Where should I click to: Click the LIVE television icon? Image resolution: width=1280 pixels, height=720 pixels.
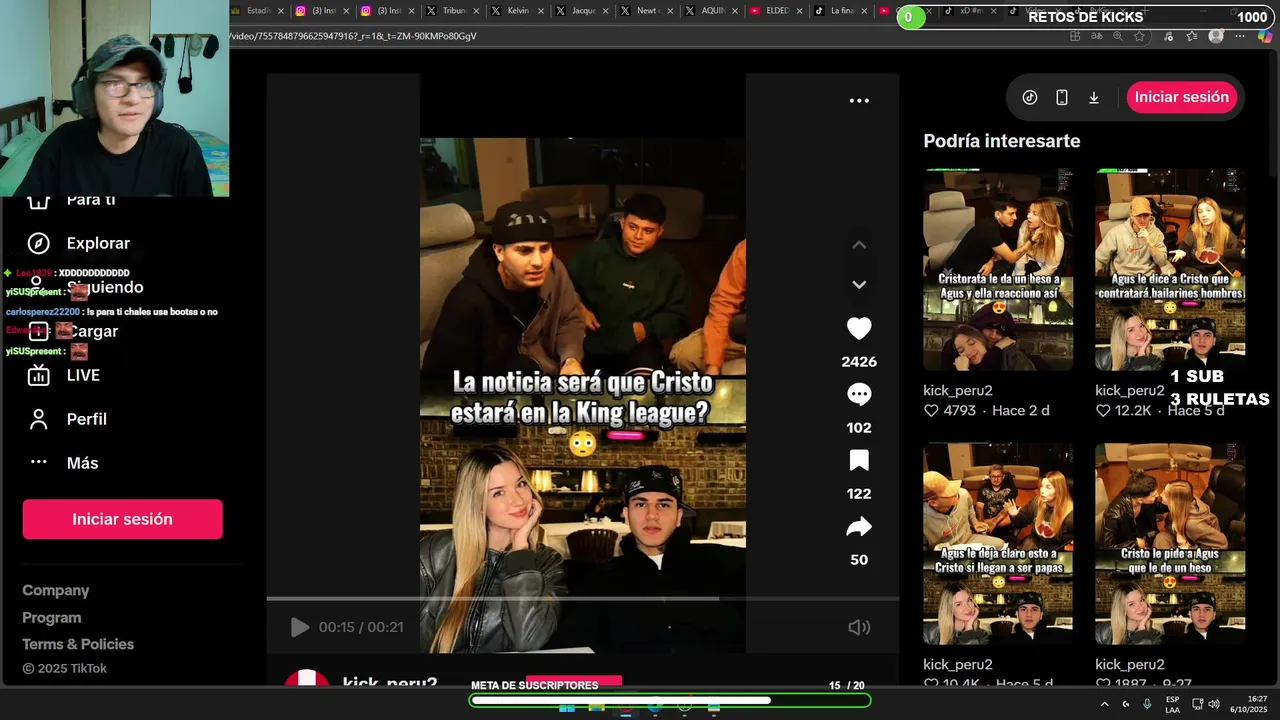(38, 375)
